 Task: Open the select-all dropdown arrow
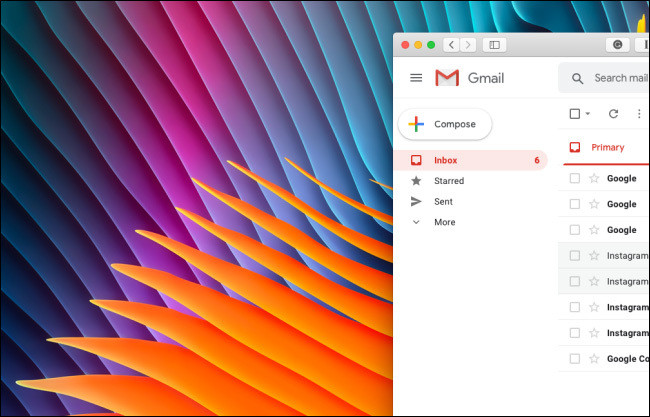click(x=588, y=114)
